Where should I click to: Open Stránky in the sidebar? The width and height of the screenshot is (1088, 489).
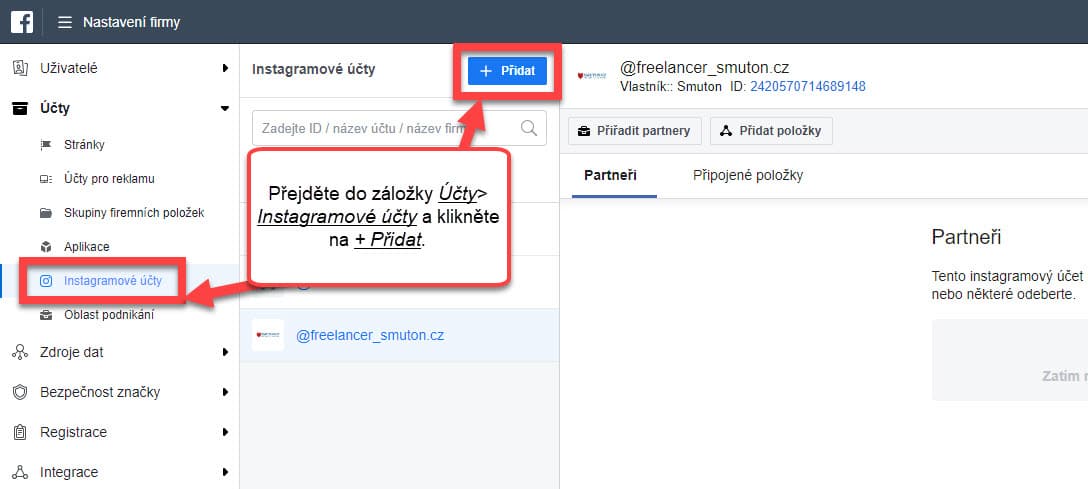pyautogui.click(x=84, y=145)
